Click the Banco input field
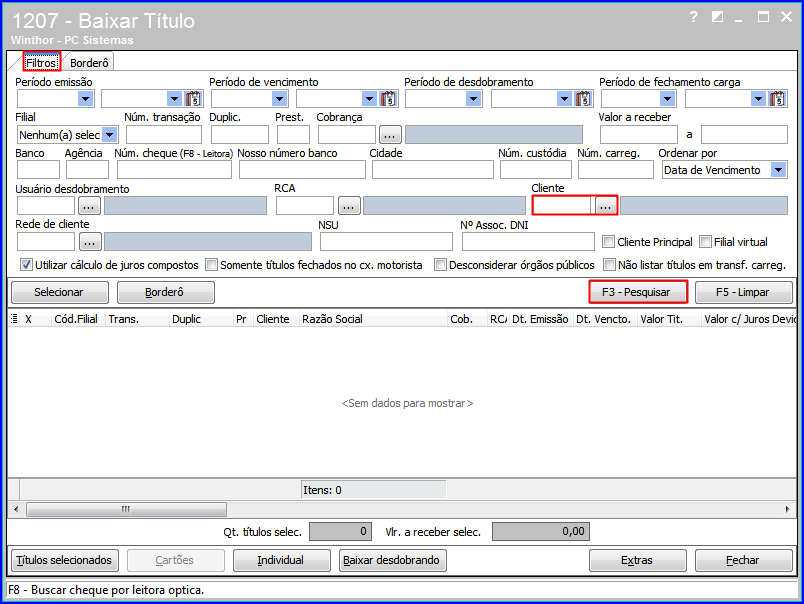The image size is (804, 604). pyautogui.click(x=38, y=170)
